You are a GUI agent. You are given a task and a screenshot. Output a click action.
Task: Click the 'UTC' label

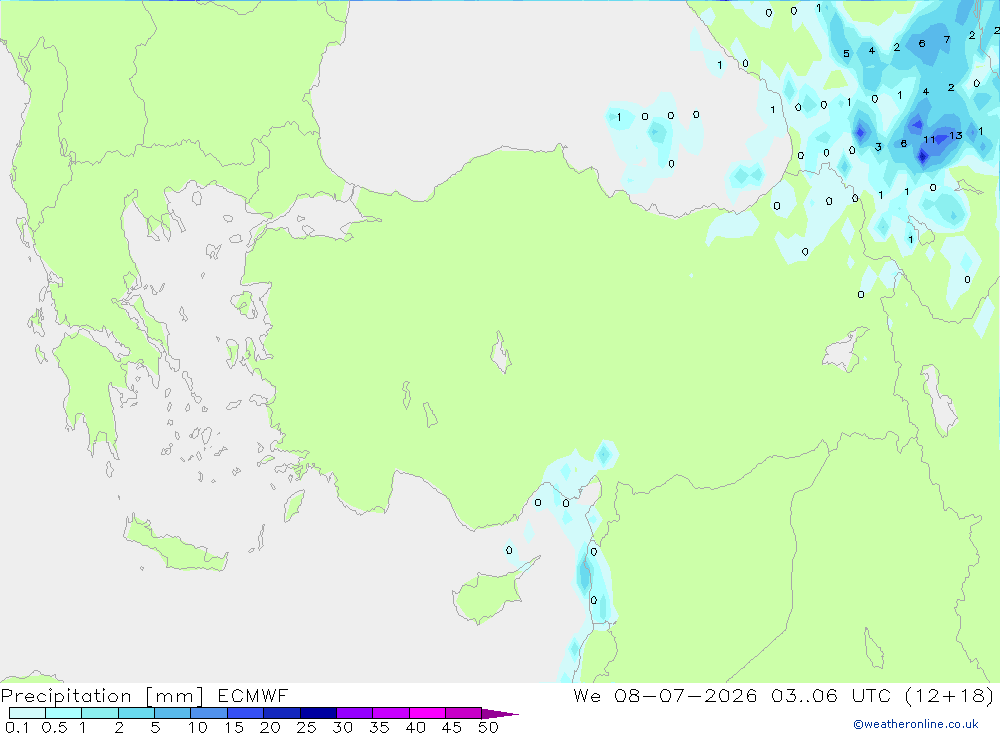(871, 695)
